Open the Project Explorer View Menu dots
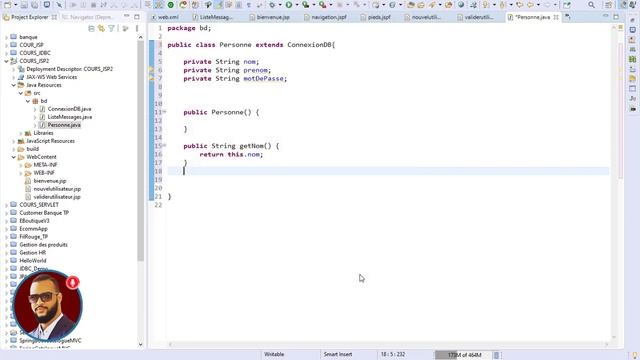This screenshot has width=640, height=360. point(137,28)
